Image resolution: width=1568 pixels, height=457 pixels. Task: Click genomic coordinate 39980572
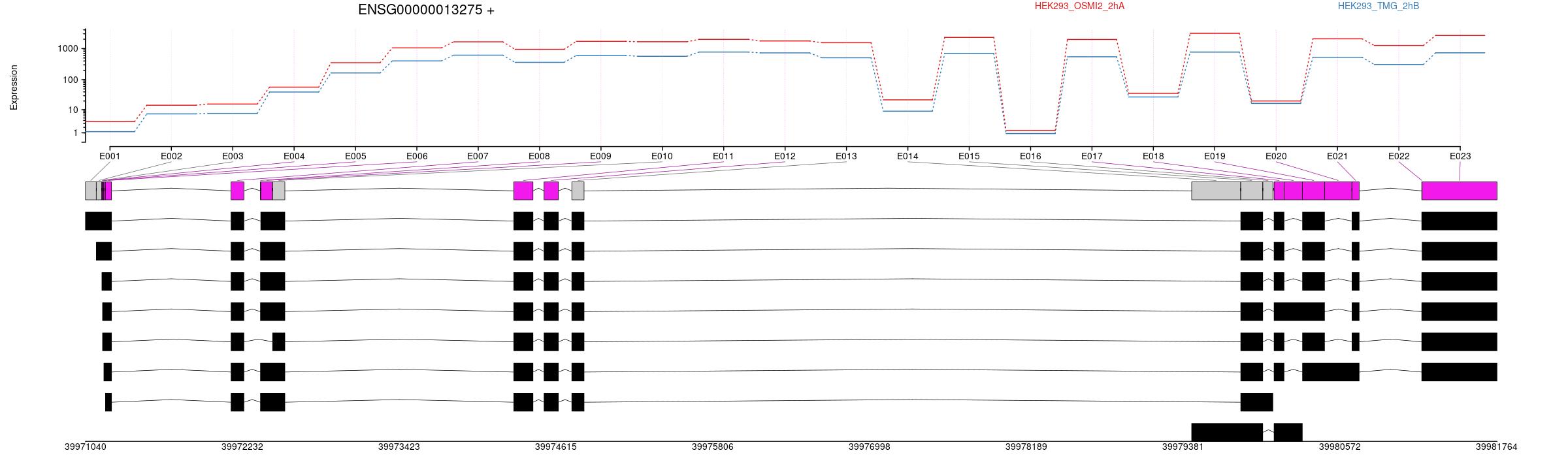(1340, 447)
